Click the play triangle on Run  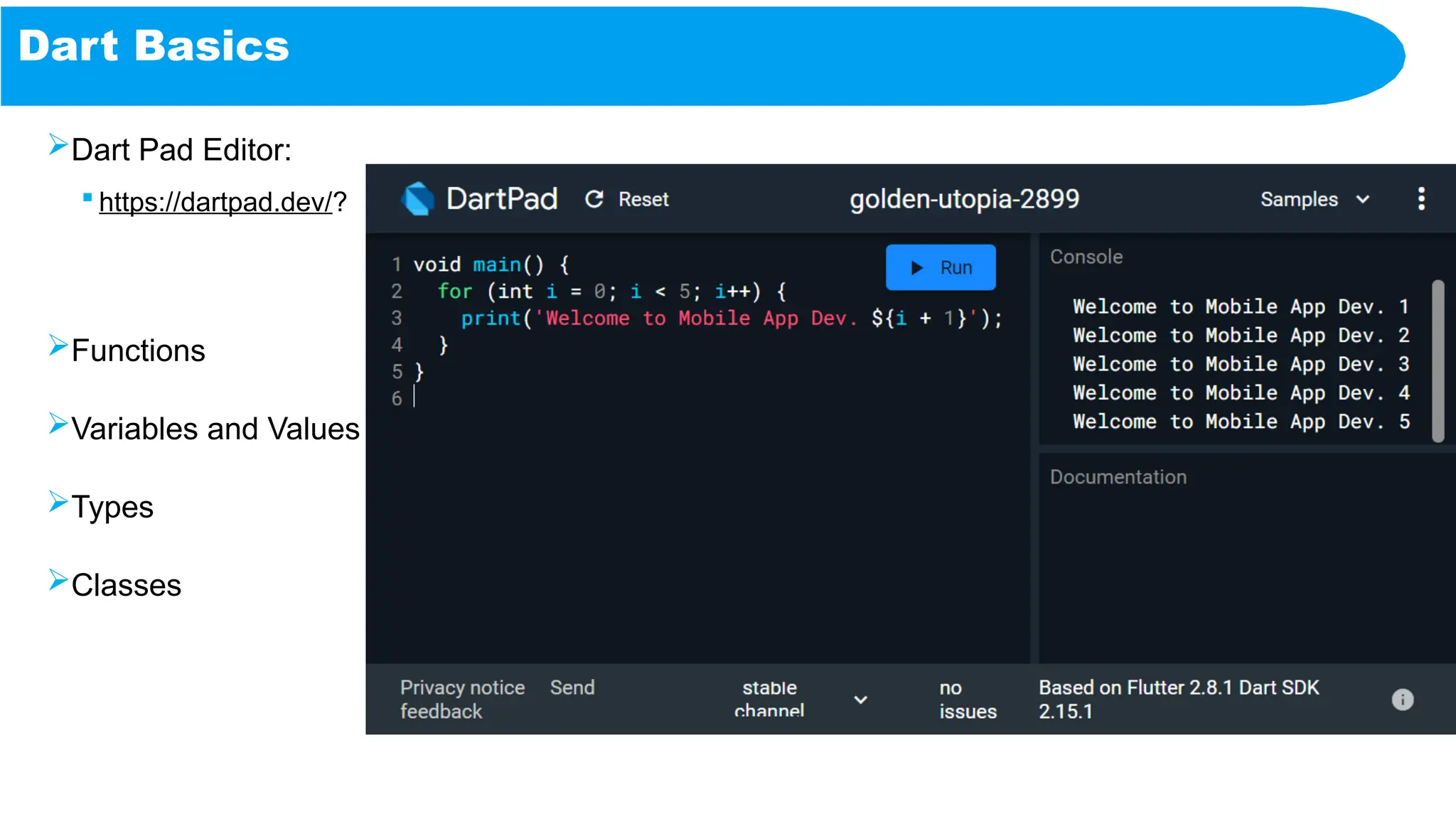tap(917, 268)
